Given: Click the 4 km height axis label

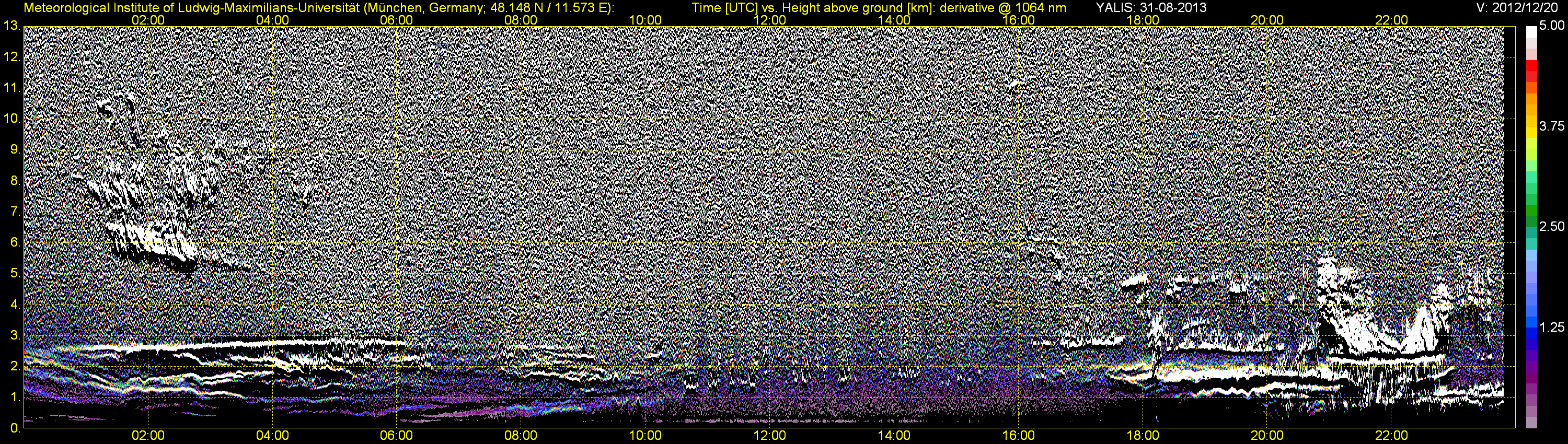Looking at the screenshot, I should pyautogui.click(x=15, y=305).
